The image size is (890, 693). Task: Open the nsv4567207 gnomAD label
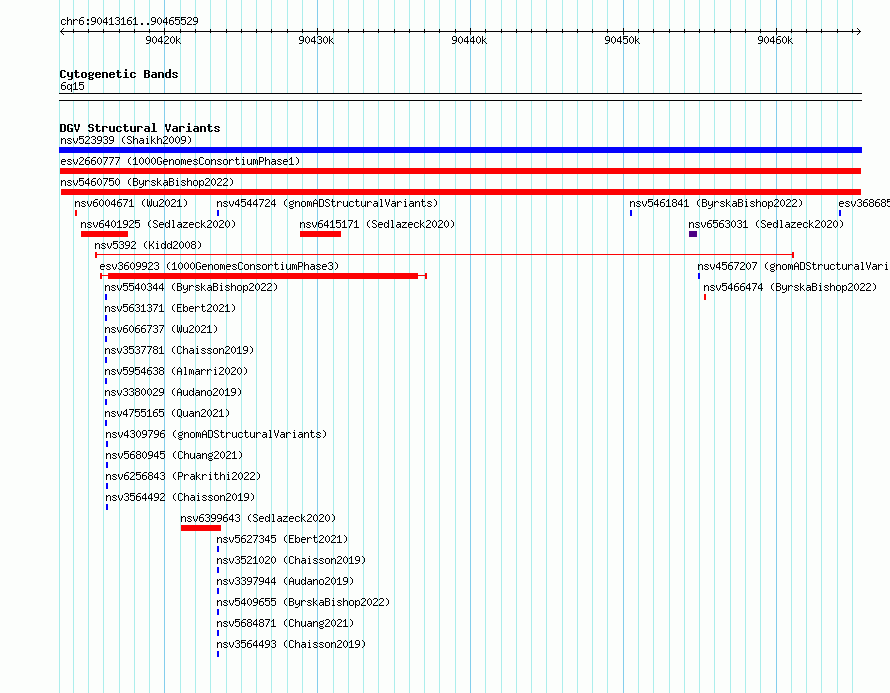pyautogui.click(x=792, y=266)
